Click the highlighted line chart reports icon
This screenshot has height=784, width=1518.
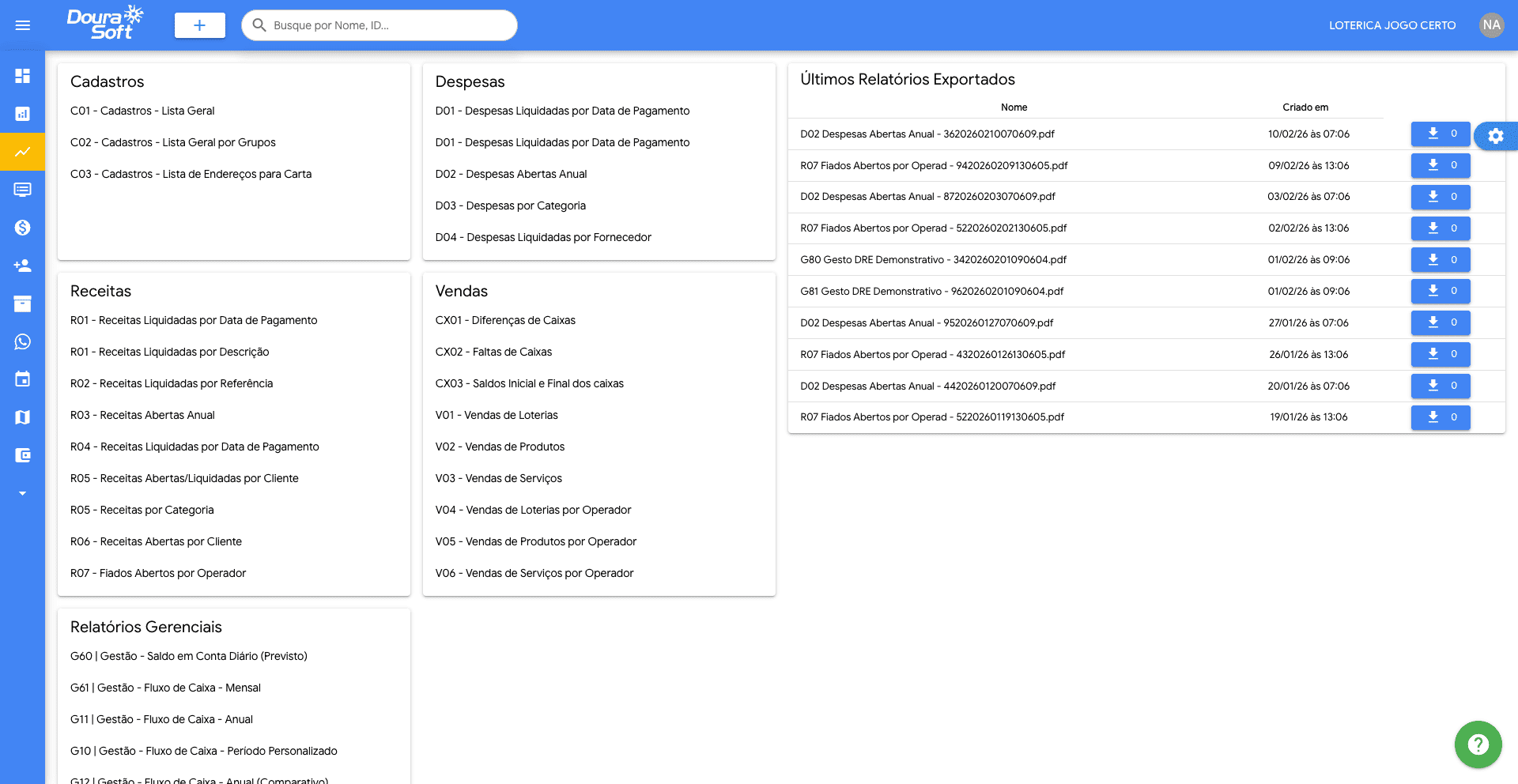pyautogui.click(x=22, y=152)
